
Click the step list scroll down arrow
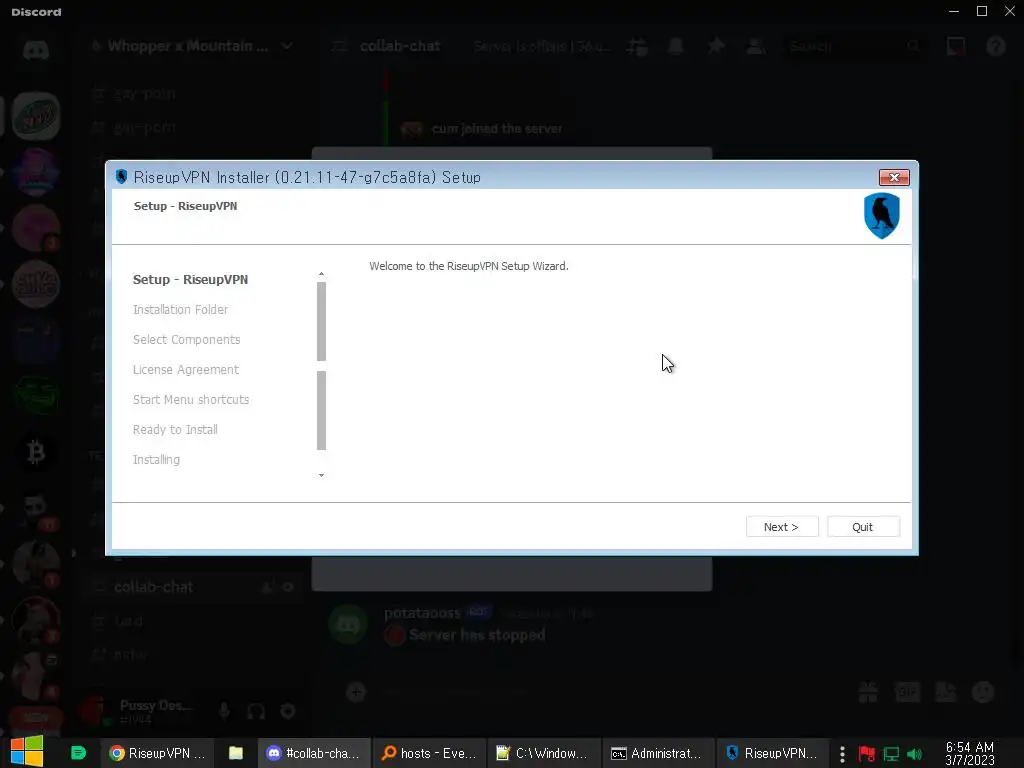point(321,475)
